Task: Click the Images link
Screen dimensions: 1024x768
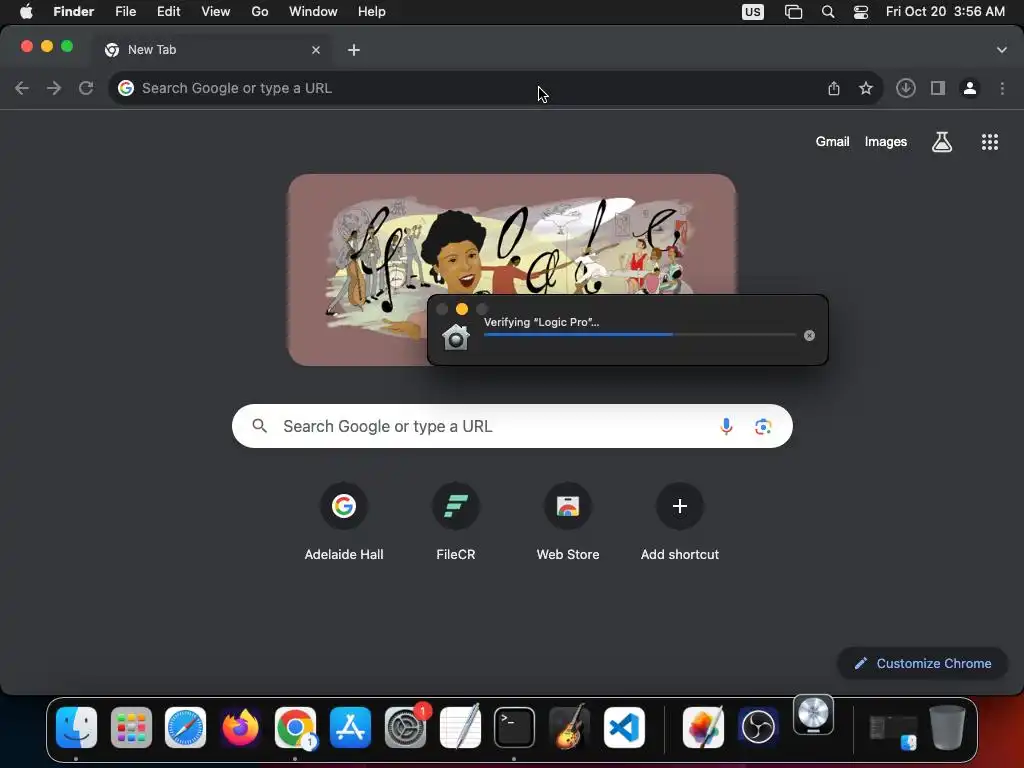Action: [x=886, y=142]
